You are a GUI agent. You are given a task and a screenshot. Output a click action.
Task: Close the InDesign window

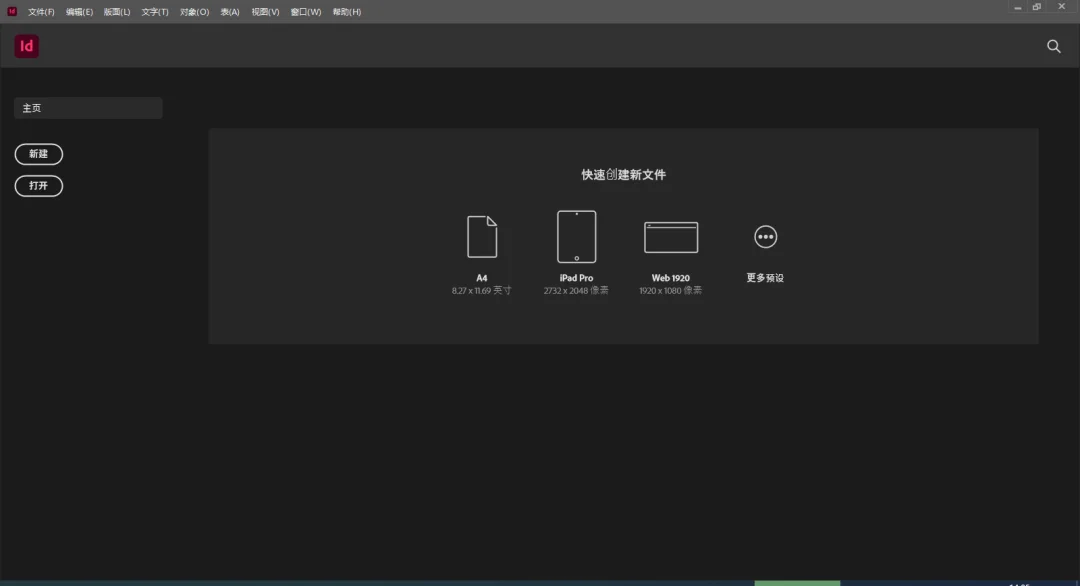coord(1061,7)
